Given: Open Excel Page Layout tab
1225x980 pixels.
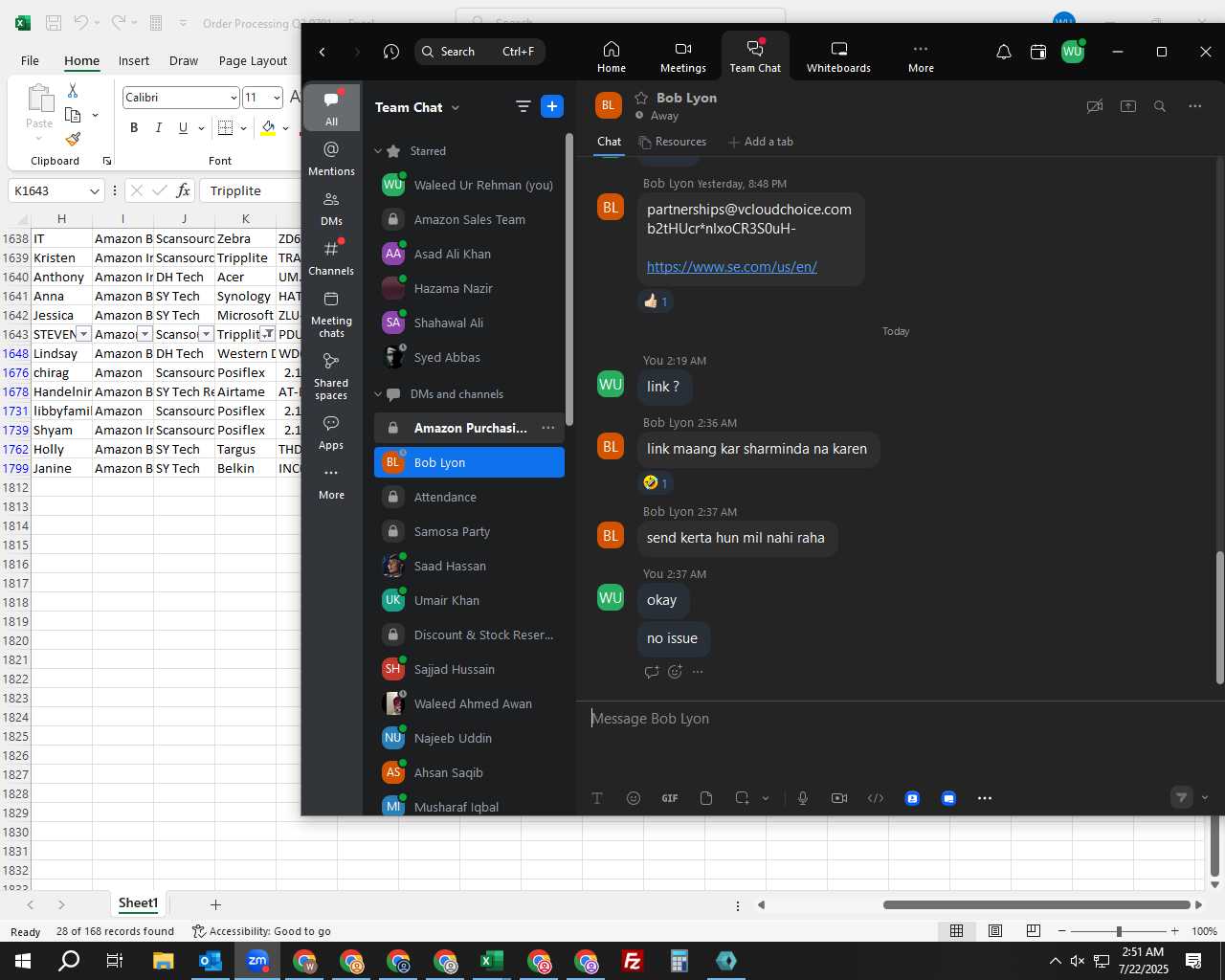Looking at the screenshot, I should click(x=253, y=60).
